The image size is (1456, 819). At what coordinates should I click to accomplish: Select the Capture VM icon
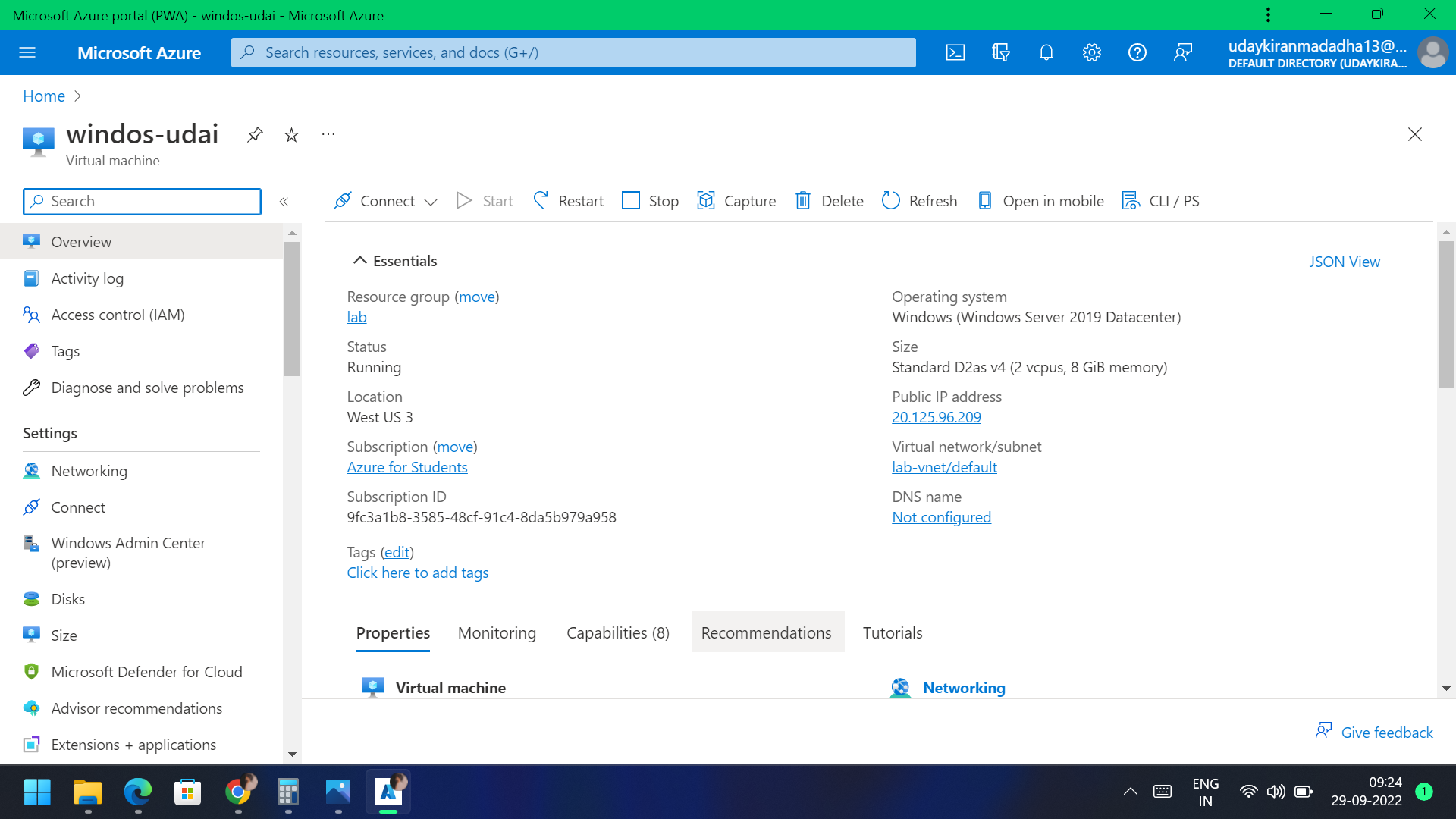[736, 200]
